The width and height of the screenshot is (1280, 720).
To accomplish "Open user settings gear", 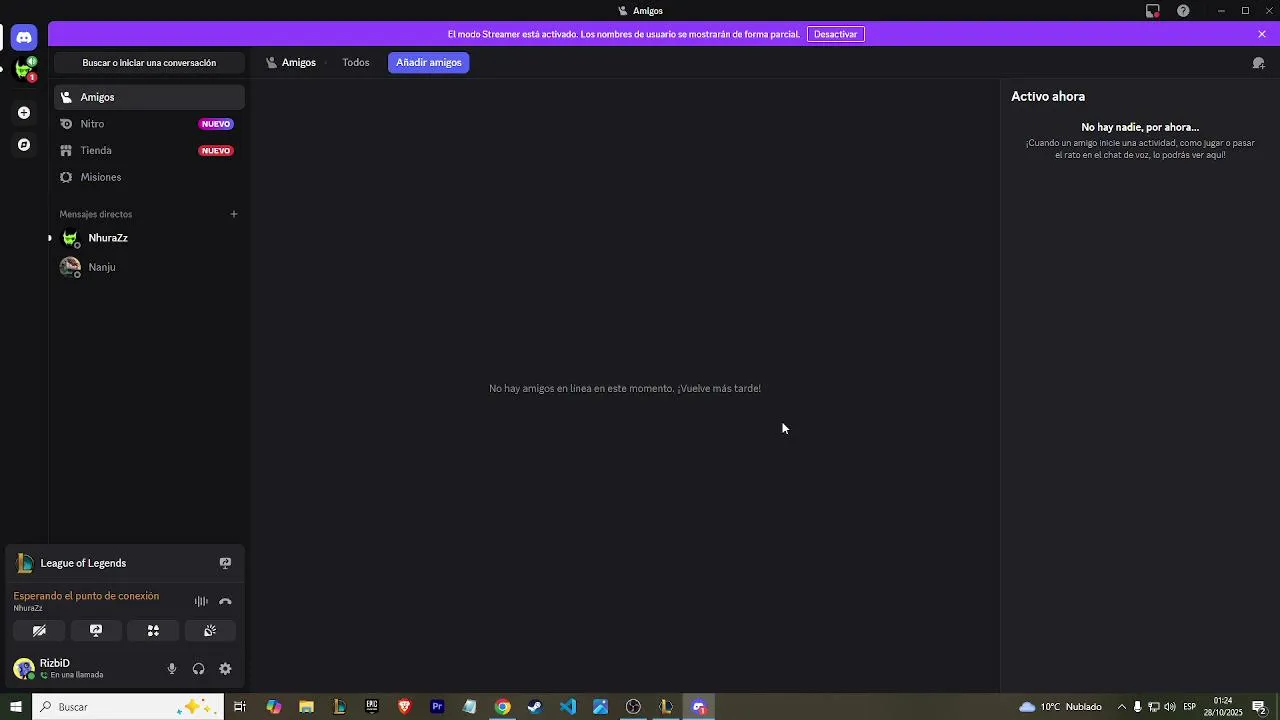I will pos(225,669).
